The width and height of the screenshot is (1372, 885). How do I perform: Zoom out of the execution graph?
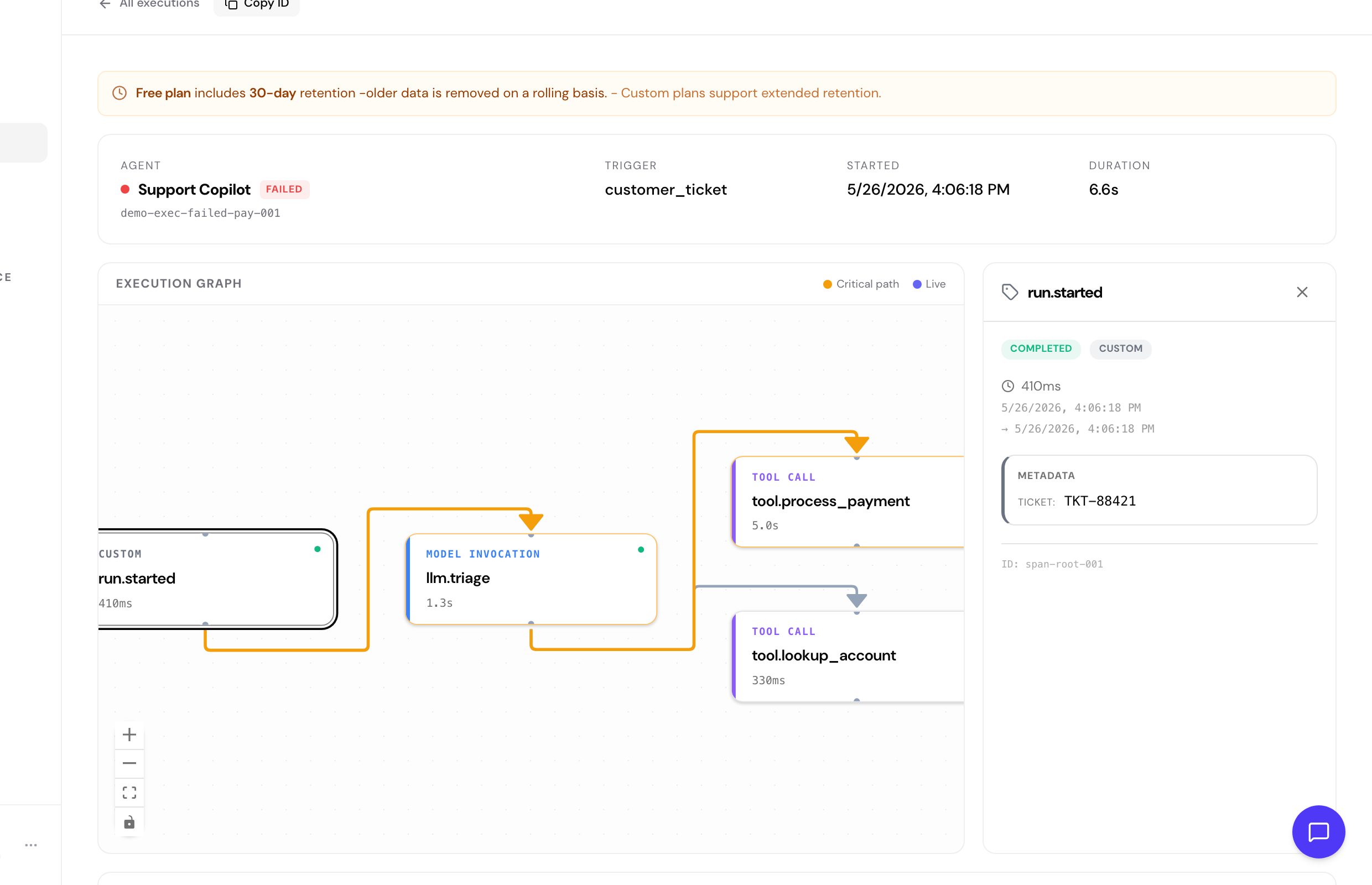[x=129, y=764]
